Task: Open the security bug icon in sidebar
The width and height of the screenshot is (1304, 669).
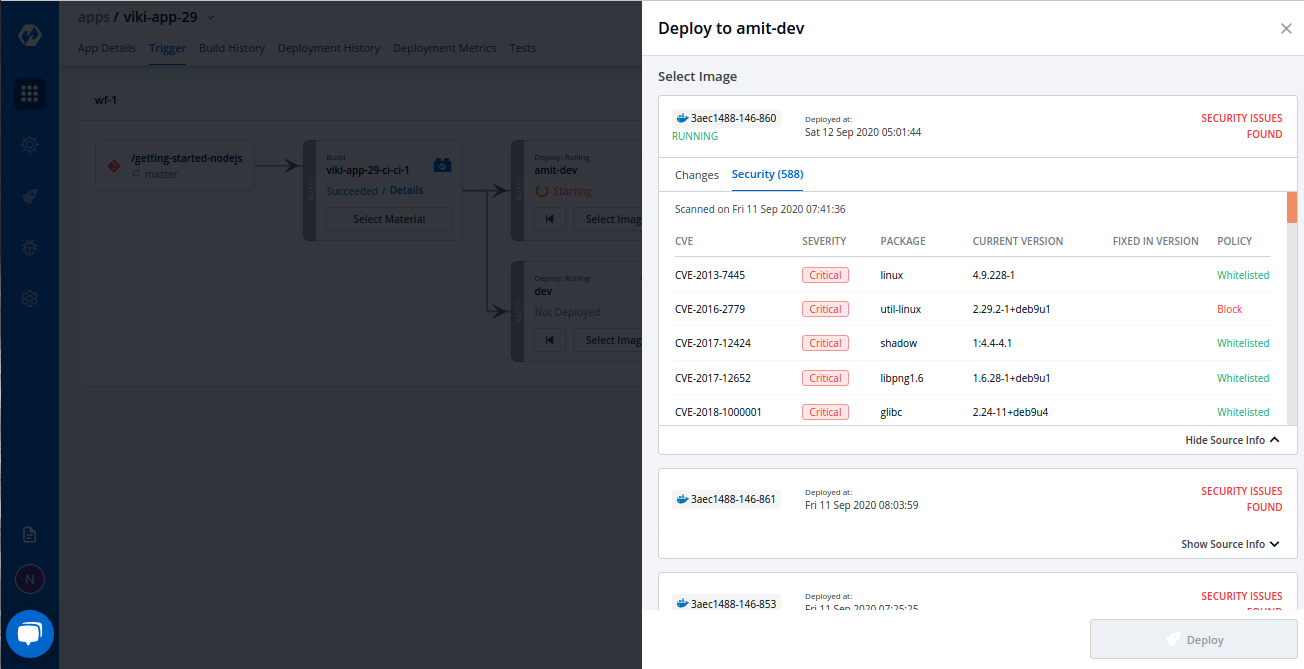Action: click(x=30, y=247)
